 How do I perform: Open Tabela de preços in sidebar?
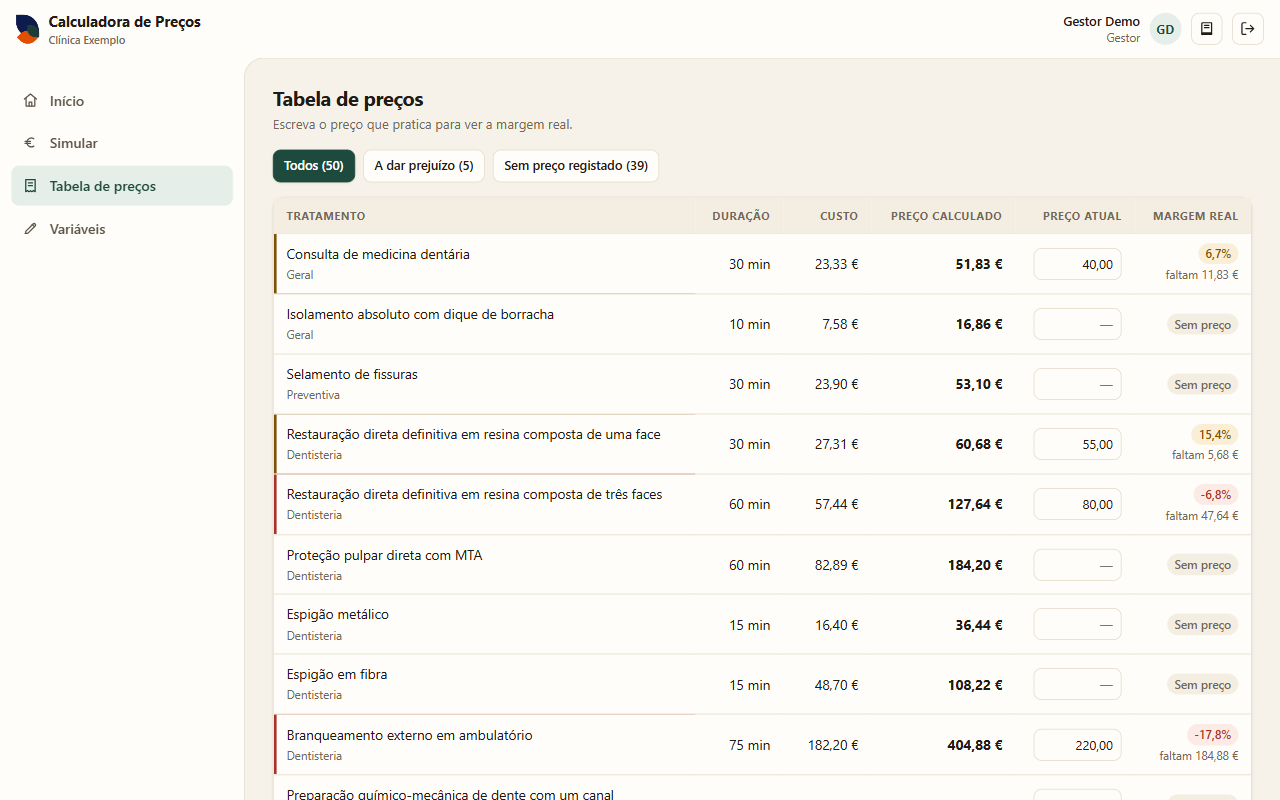[122, 186]
